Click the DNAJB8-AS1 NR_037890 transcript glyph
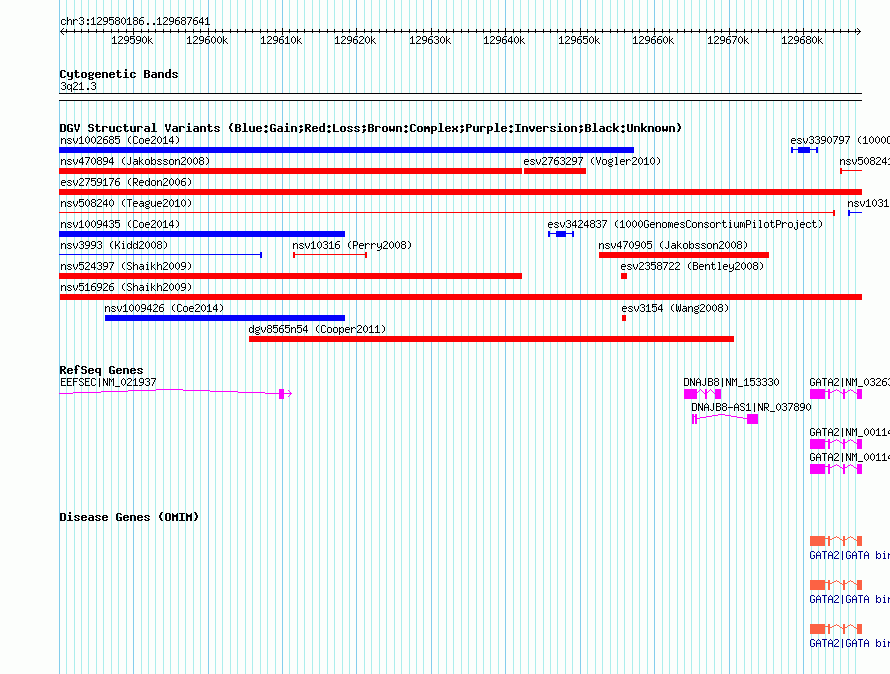 pyautogui.click(x=725, y=419)
